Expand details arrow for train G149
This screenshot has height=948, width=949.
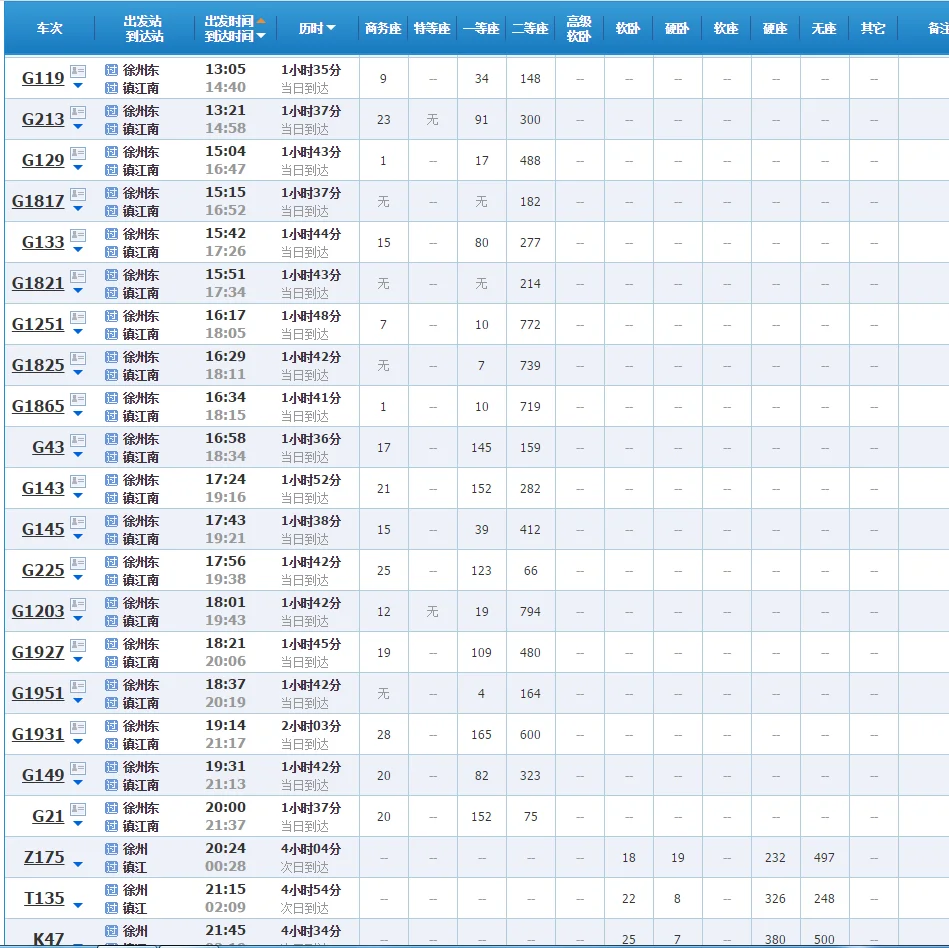click(78, 784)
